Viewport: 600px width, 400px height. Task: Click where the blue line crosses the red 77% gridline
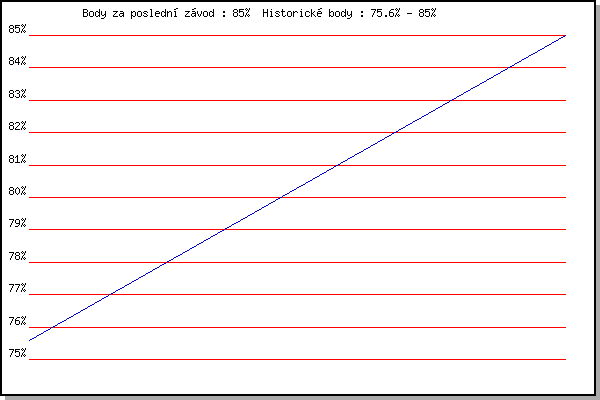click(x=110, y=294)
